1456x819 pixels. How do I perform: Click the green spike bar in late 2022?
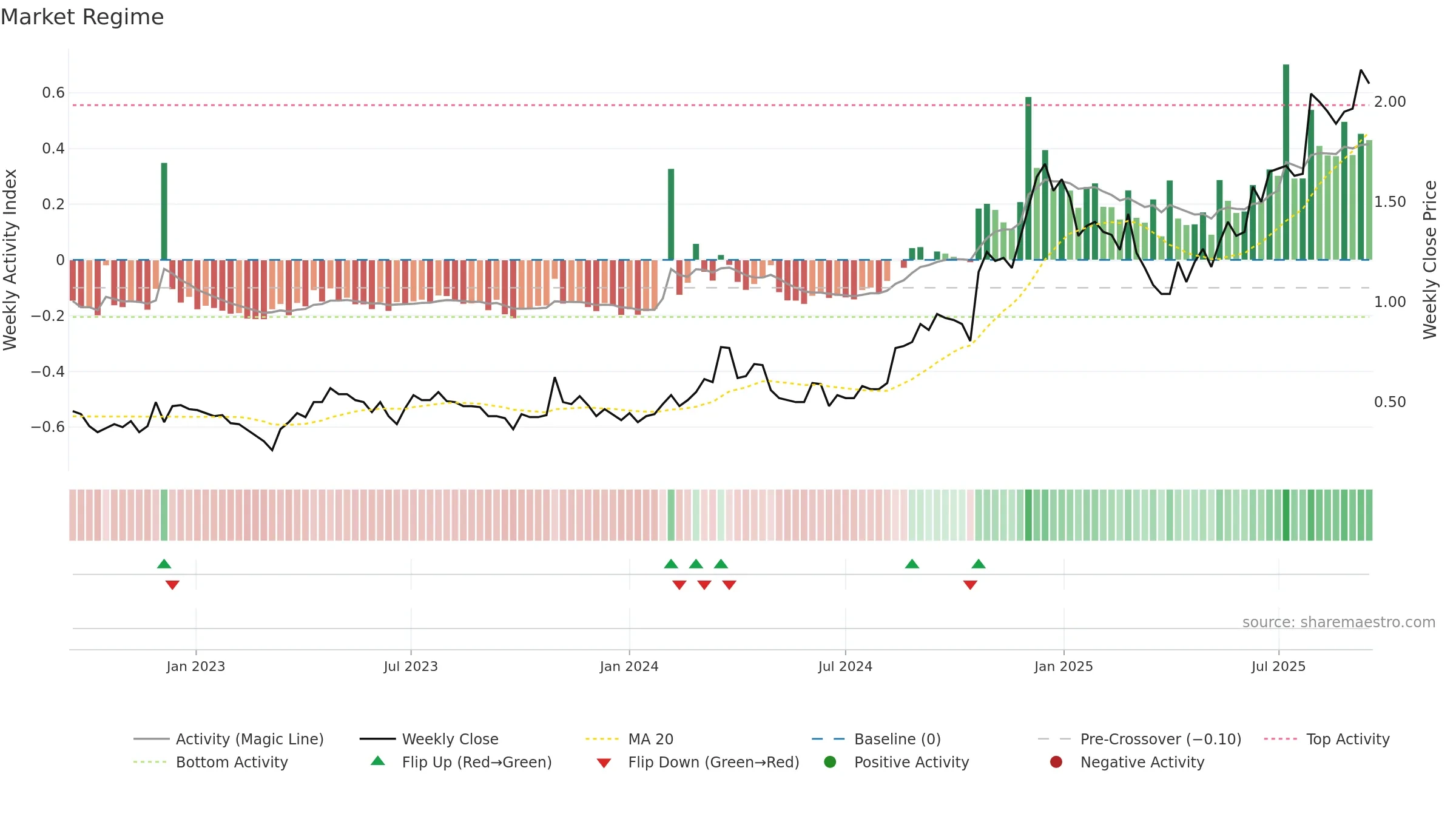pos(164,211)
